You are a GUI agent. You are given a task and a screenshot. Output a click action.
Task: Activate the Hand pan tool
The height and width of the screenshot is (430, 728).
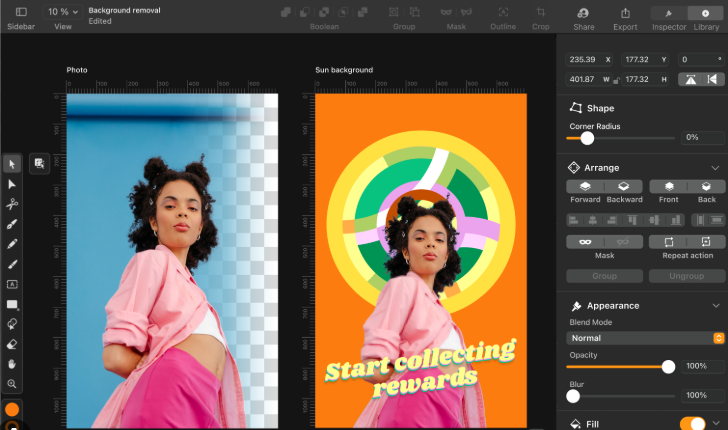coord(12,364)
